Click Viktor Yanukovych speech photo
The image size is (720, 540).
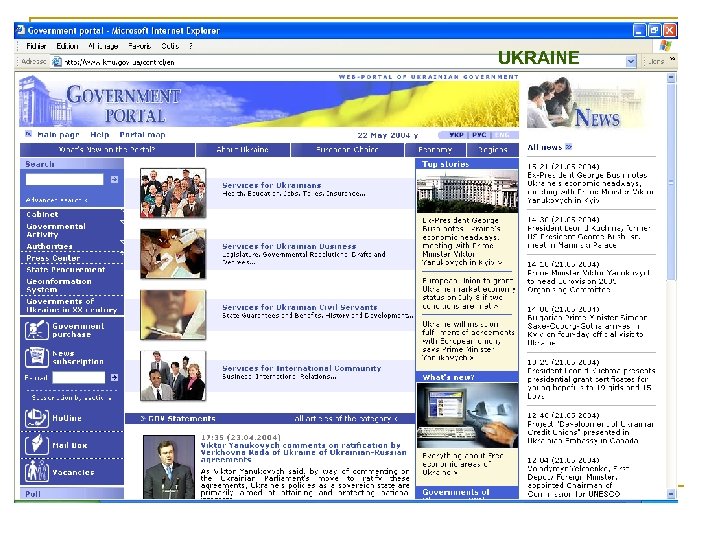click(169, 467)
